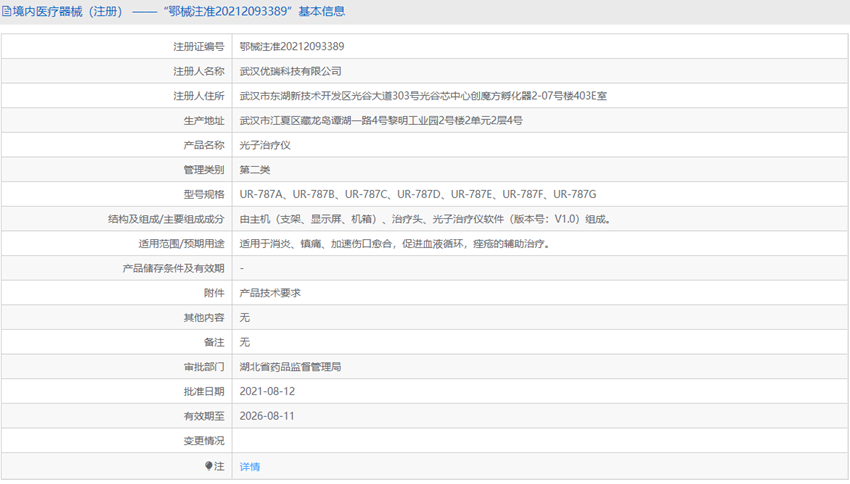Click the 产品名称 label
850x484 pixels.
coord(204,145)
